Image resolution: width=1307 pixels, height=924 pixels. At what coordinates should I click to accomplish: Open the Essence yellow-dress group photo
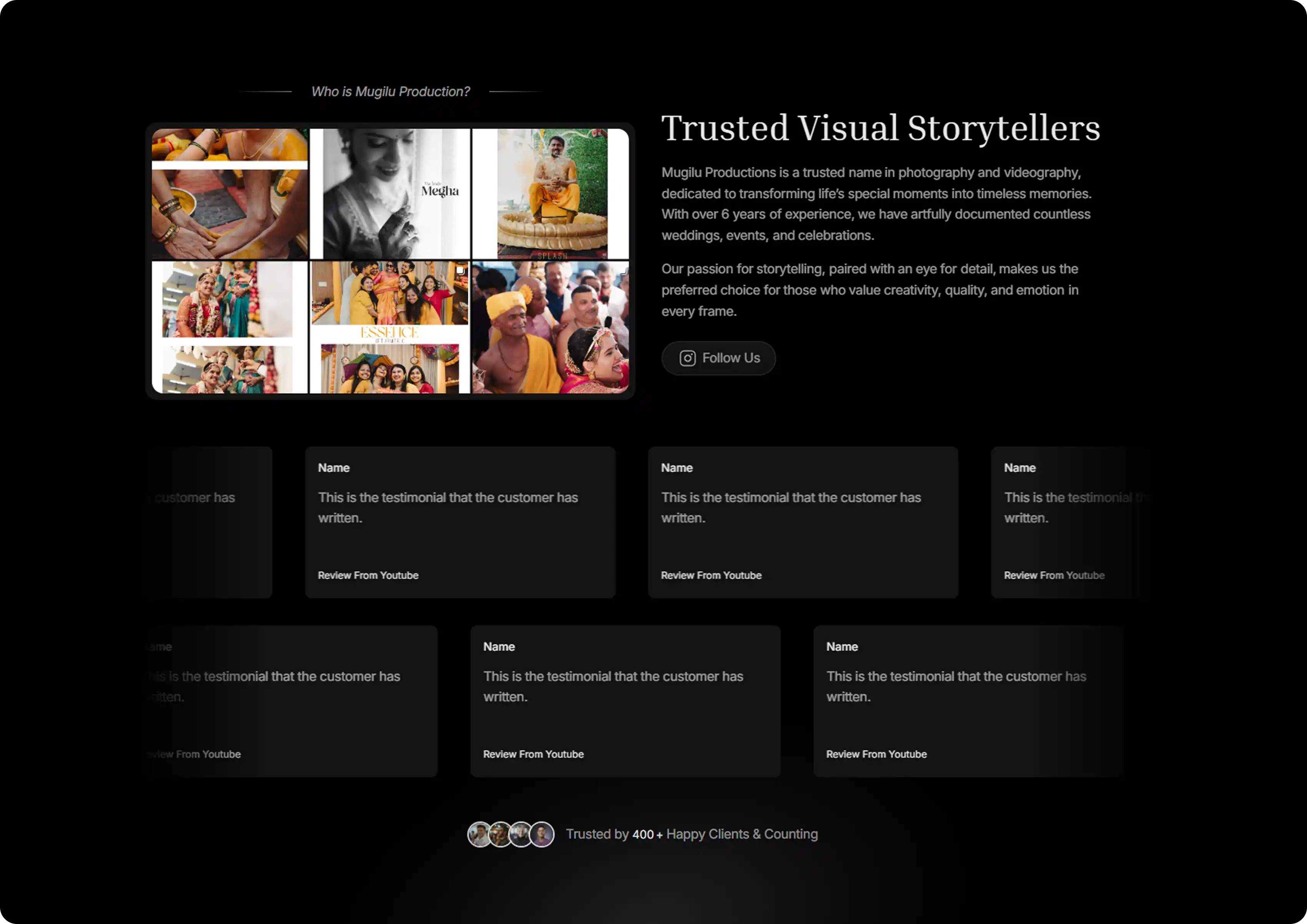point(390,327)
